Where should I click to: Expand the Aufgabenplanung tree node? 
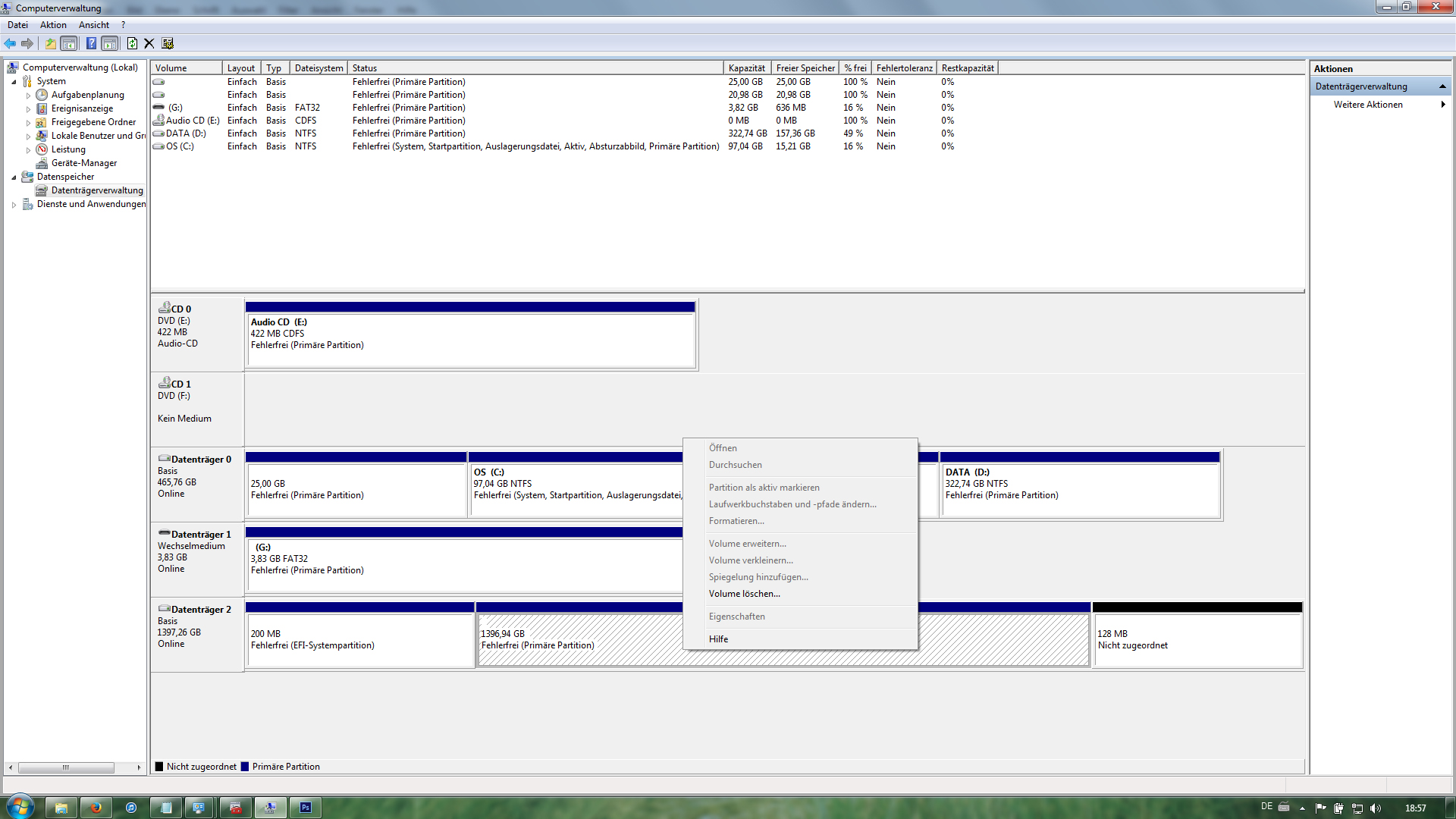pos(29,96)
